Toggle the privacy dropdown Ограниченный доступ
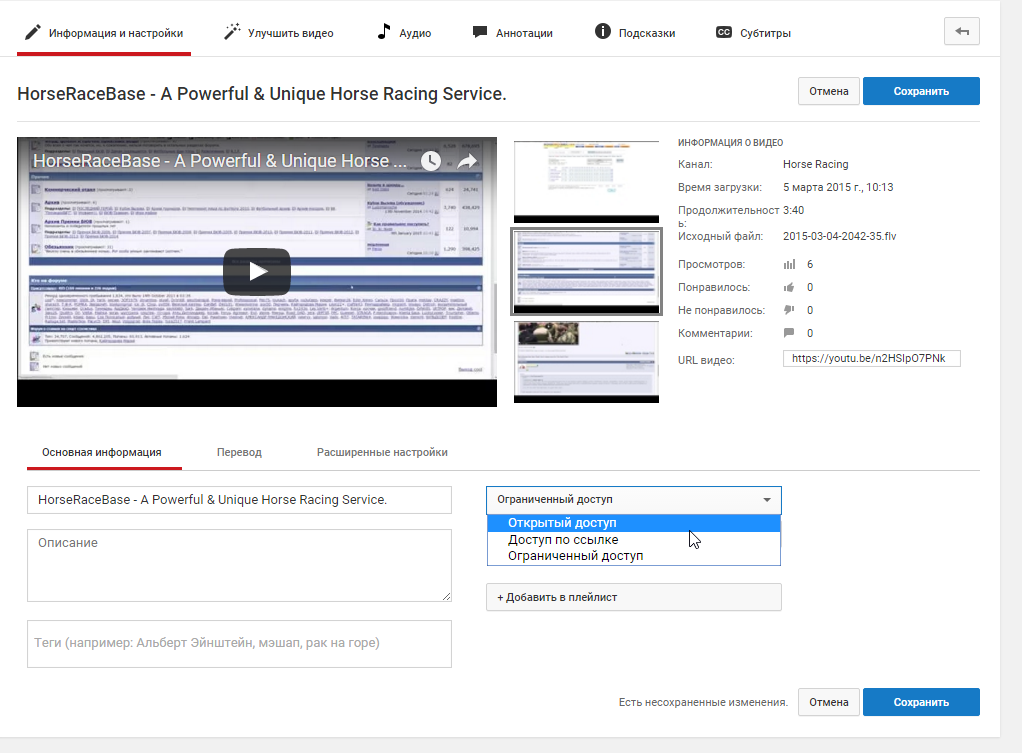Screen dimensions: 1022x753 [634, 500]
